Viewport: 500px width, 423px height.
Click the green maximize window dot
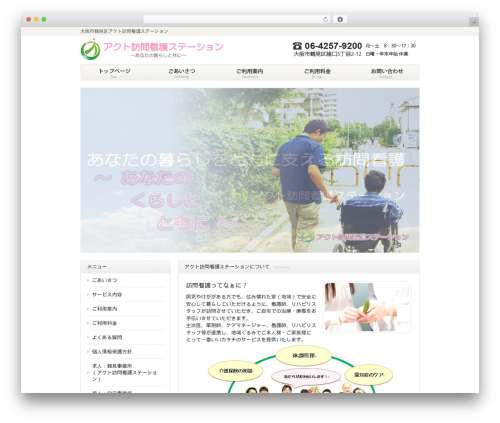[x=44, y=19]
